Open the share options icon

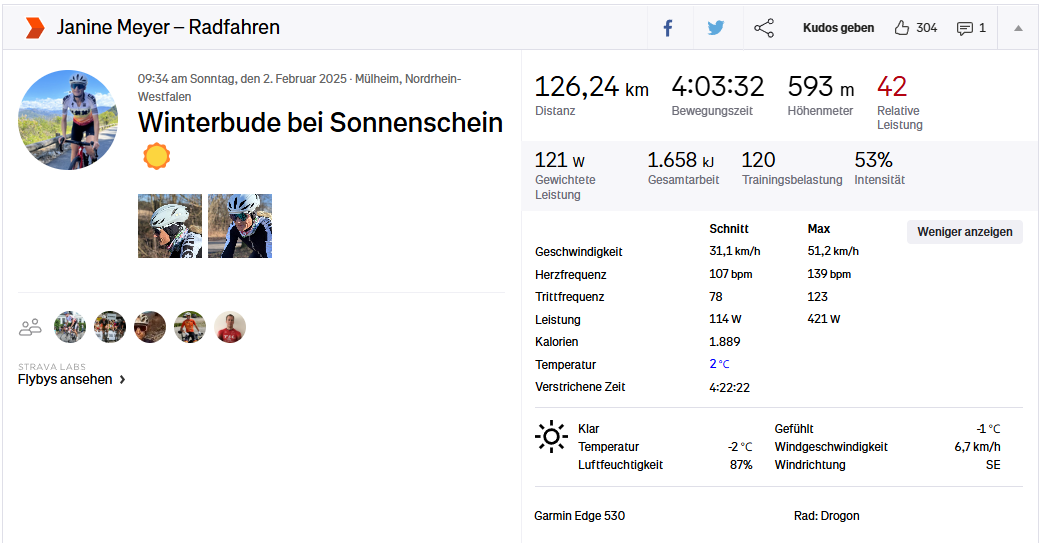[764, 28]
